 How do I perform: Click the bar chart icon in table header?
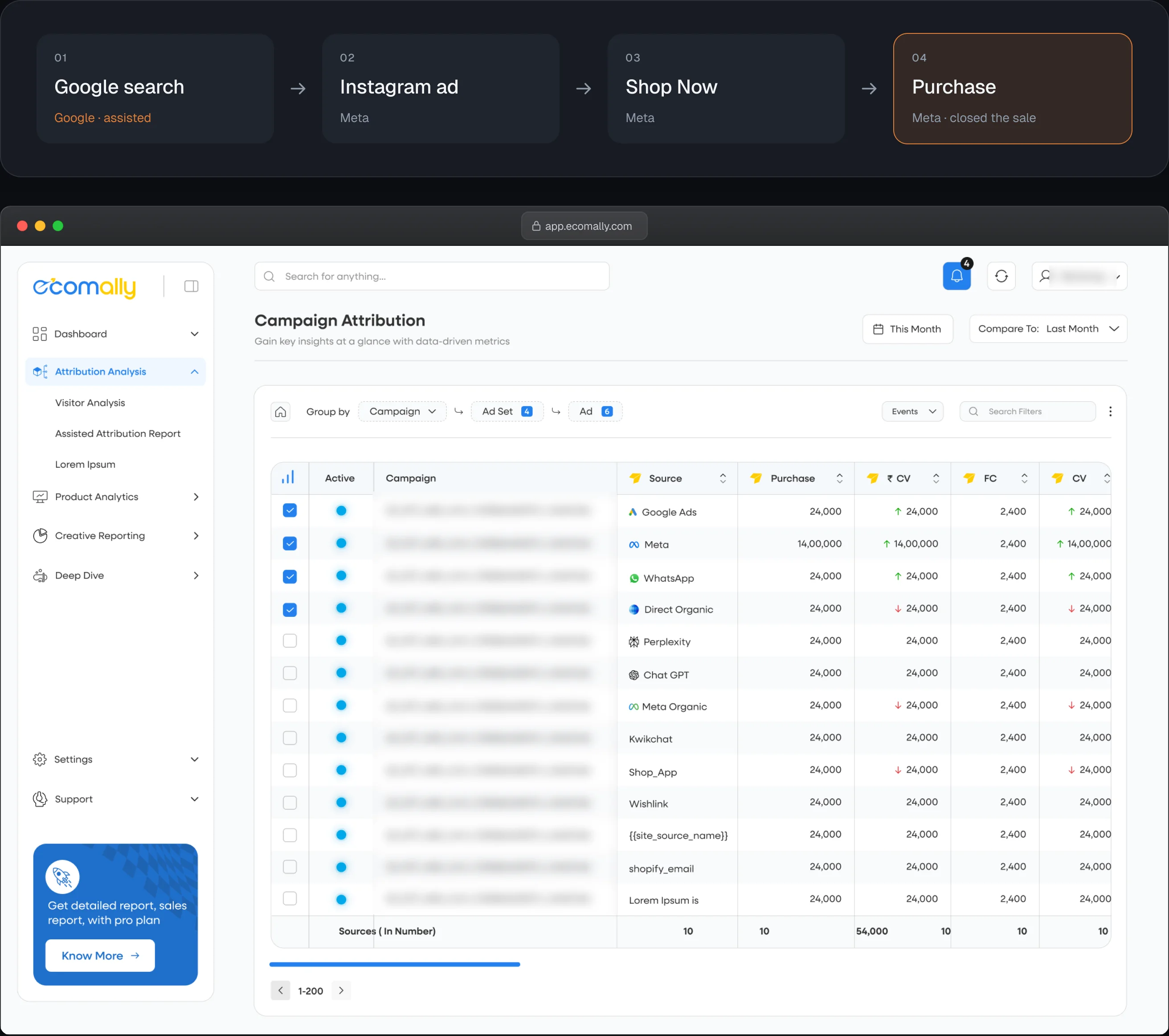point(288,477)
